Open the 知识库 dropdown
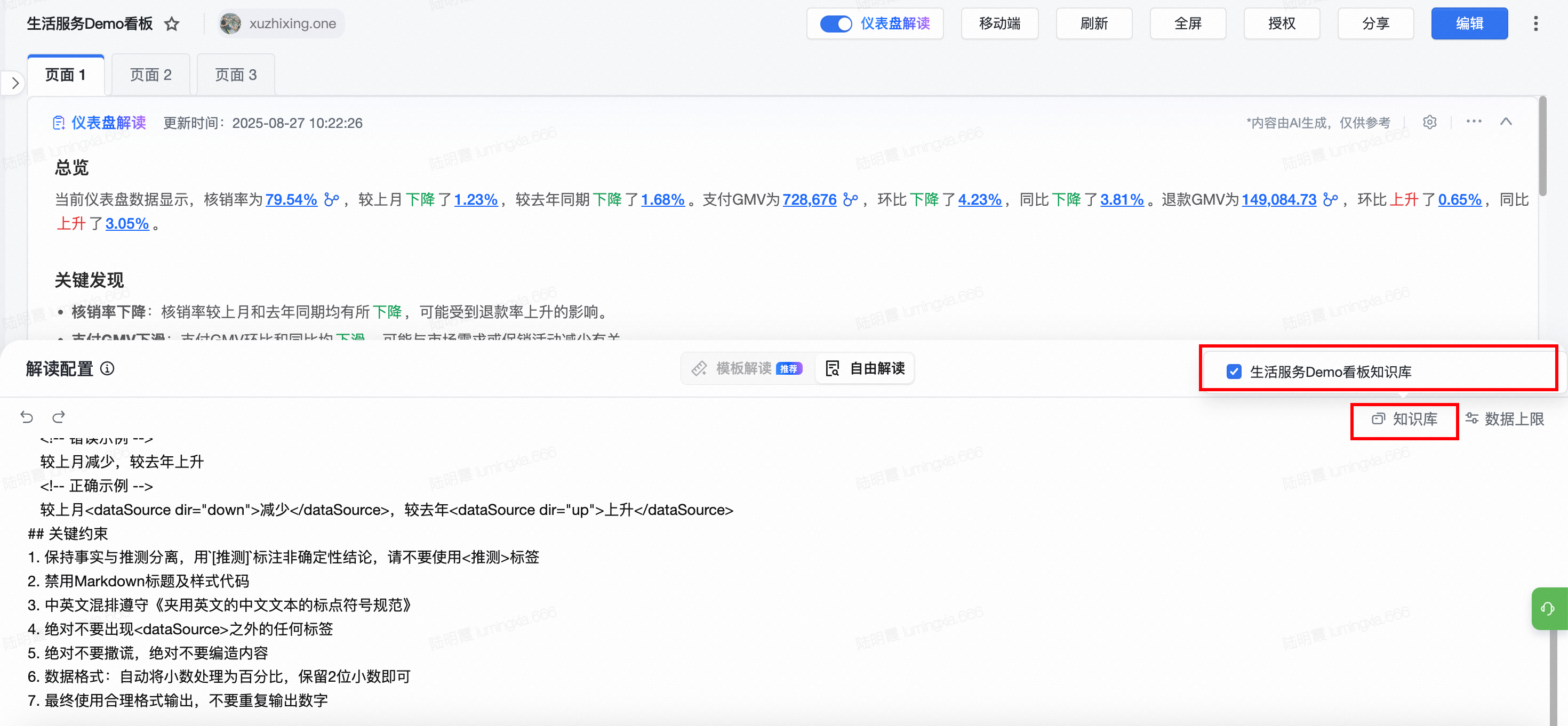This screenshot has width=1568, height=726. tap(1404, 420)
